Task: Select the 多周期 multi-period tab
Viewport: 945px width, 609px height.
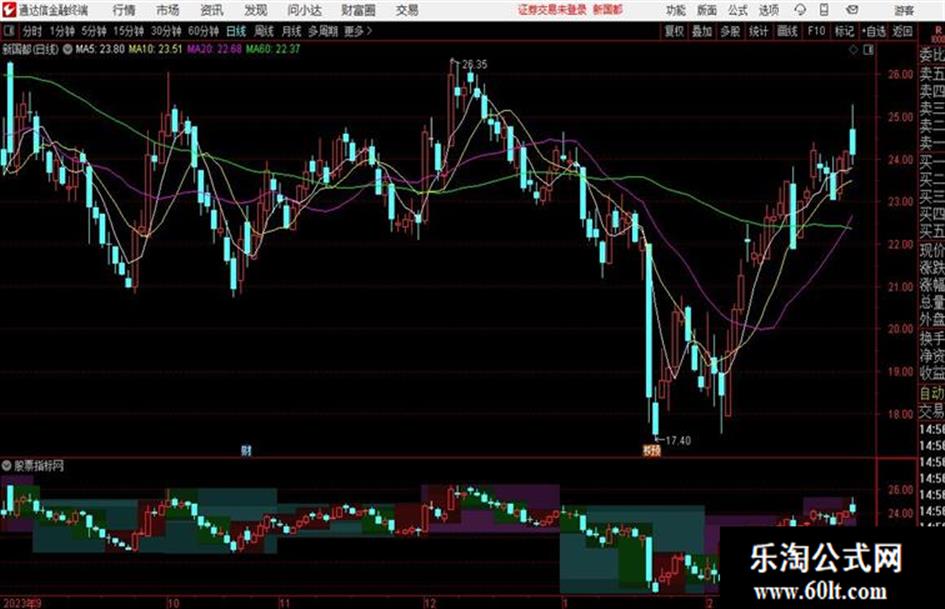Action: (x=323, y=31)
